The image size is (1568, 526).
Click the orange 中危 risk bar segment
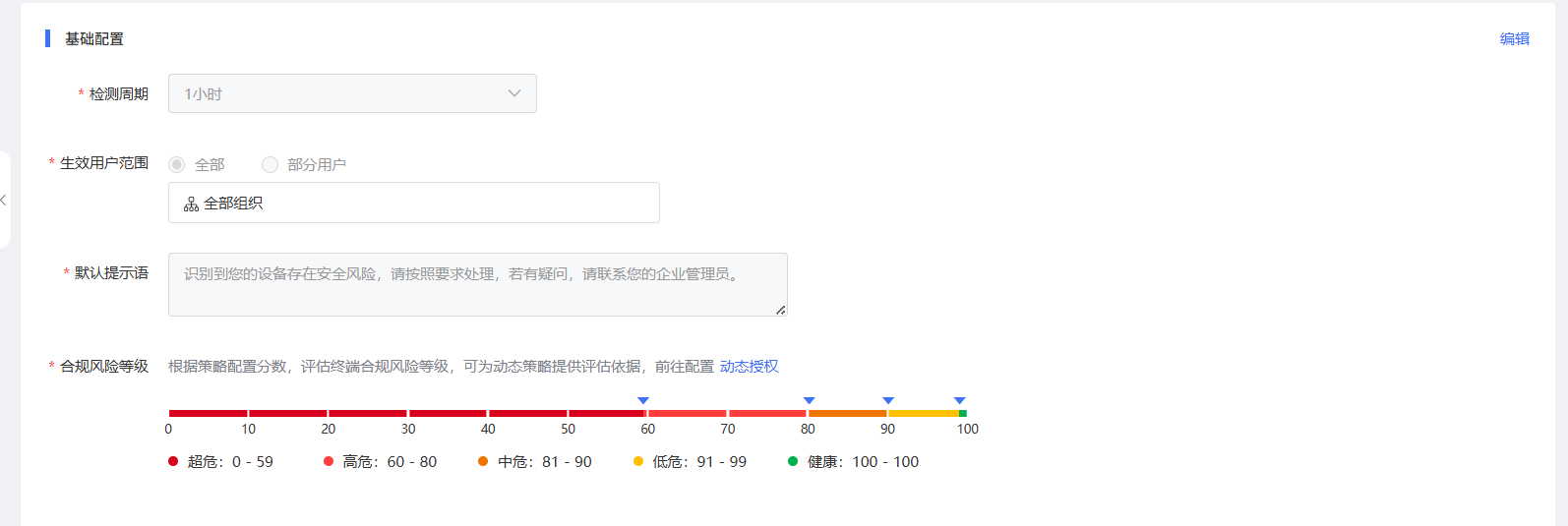847,413
